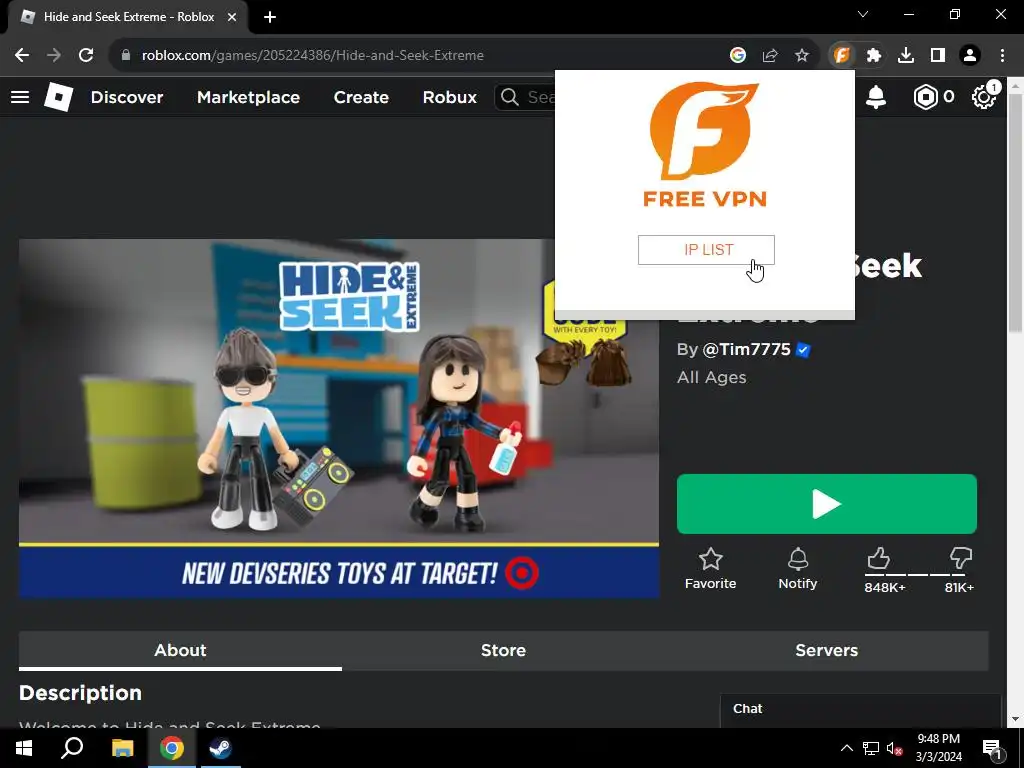Click the share page icon
1024x768 pixels.
coord(770,56)
